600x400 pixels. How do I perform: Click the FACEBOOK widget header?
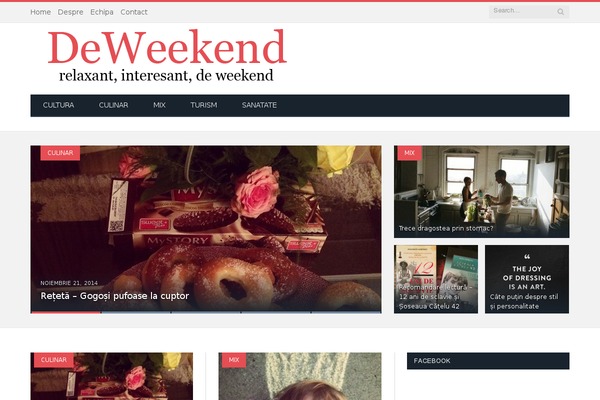pyautogui.click(x=488, y=361)
